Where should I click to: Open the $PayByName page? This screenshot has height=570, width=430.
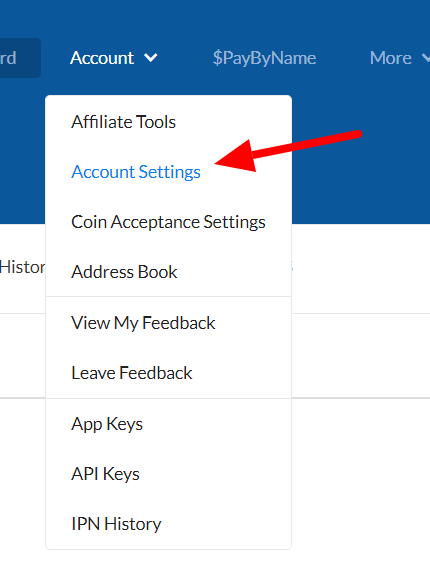pos(264,58)
